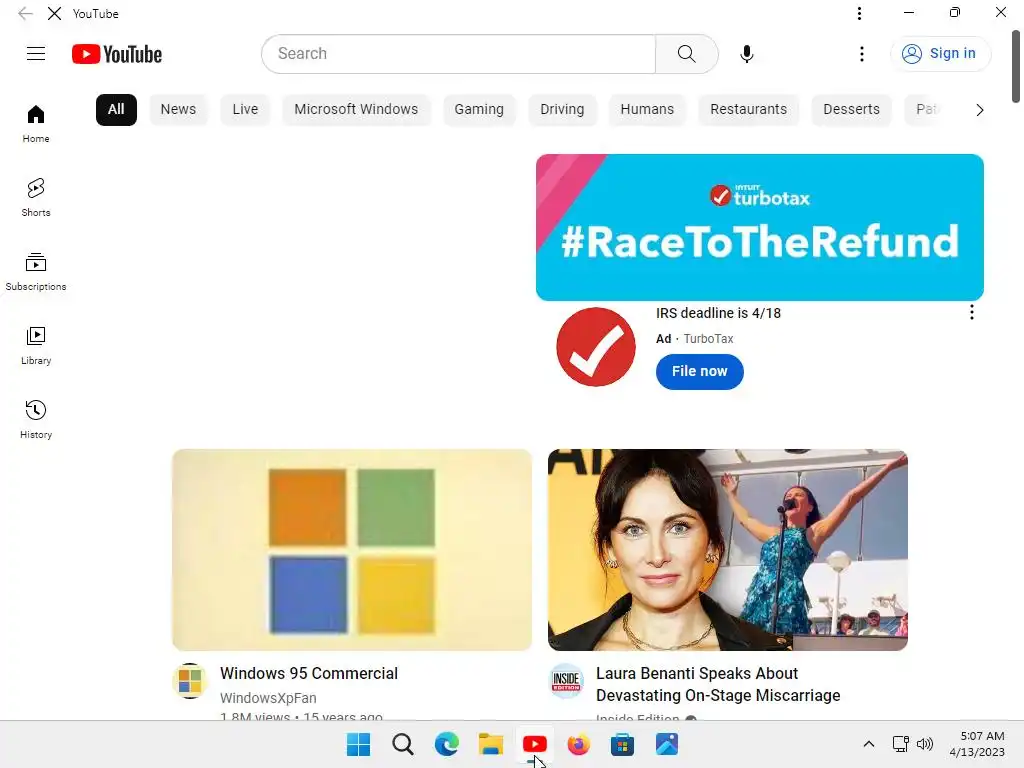Image resolution: width=1024 pixels, height=768 pixels.
Task: Click YouTube app icon in taskbar
Action: click(x=535, y=744)
